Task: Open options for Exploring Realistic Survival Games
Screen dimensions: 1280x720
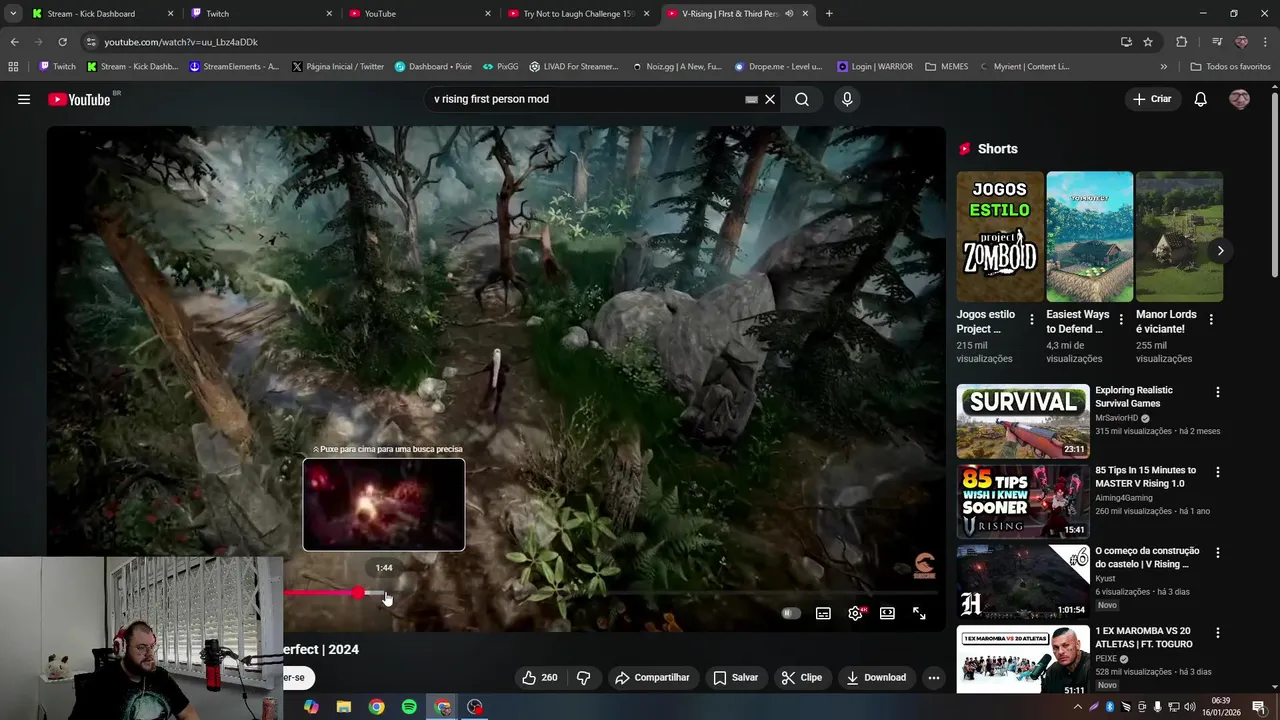Action: [1217, 392]
